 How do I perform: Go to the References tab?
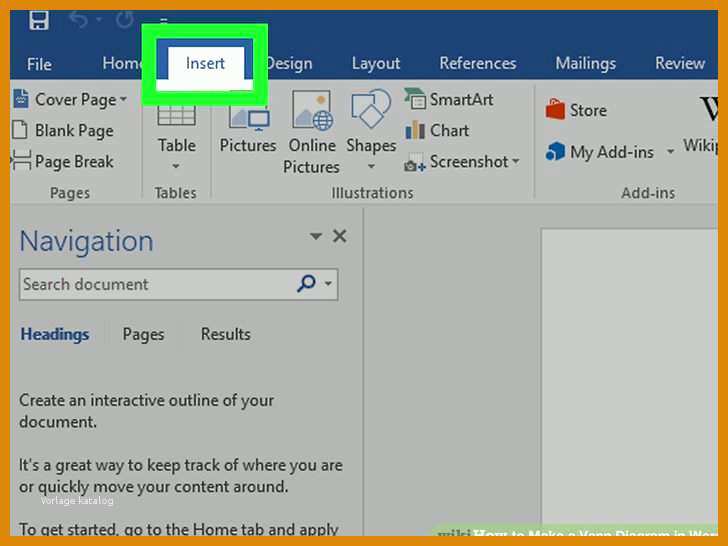click(478, 63)
